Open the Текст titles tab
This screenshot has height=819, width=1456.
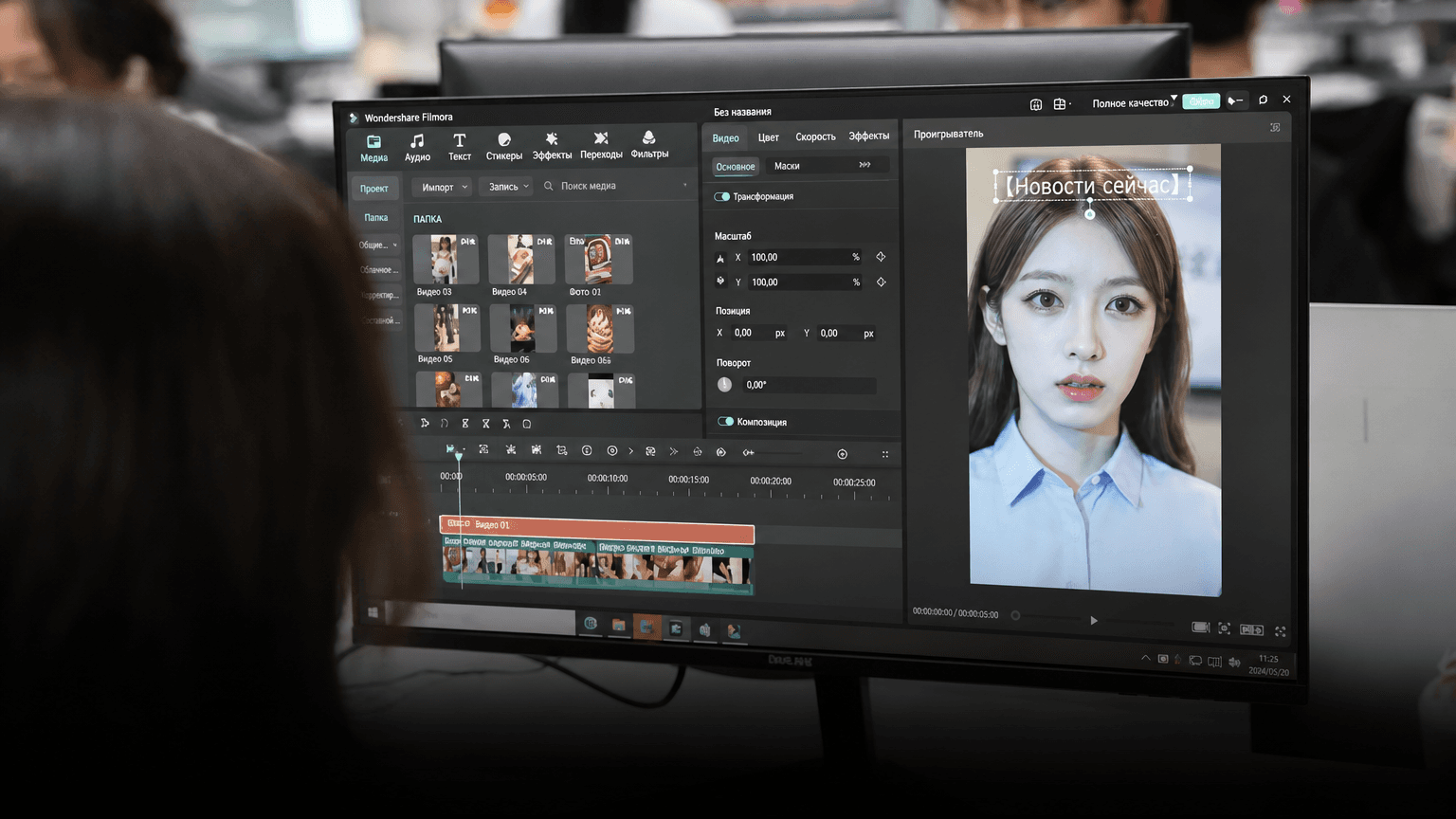click(460, 148)
